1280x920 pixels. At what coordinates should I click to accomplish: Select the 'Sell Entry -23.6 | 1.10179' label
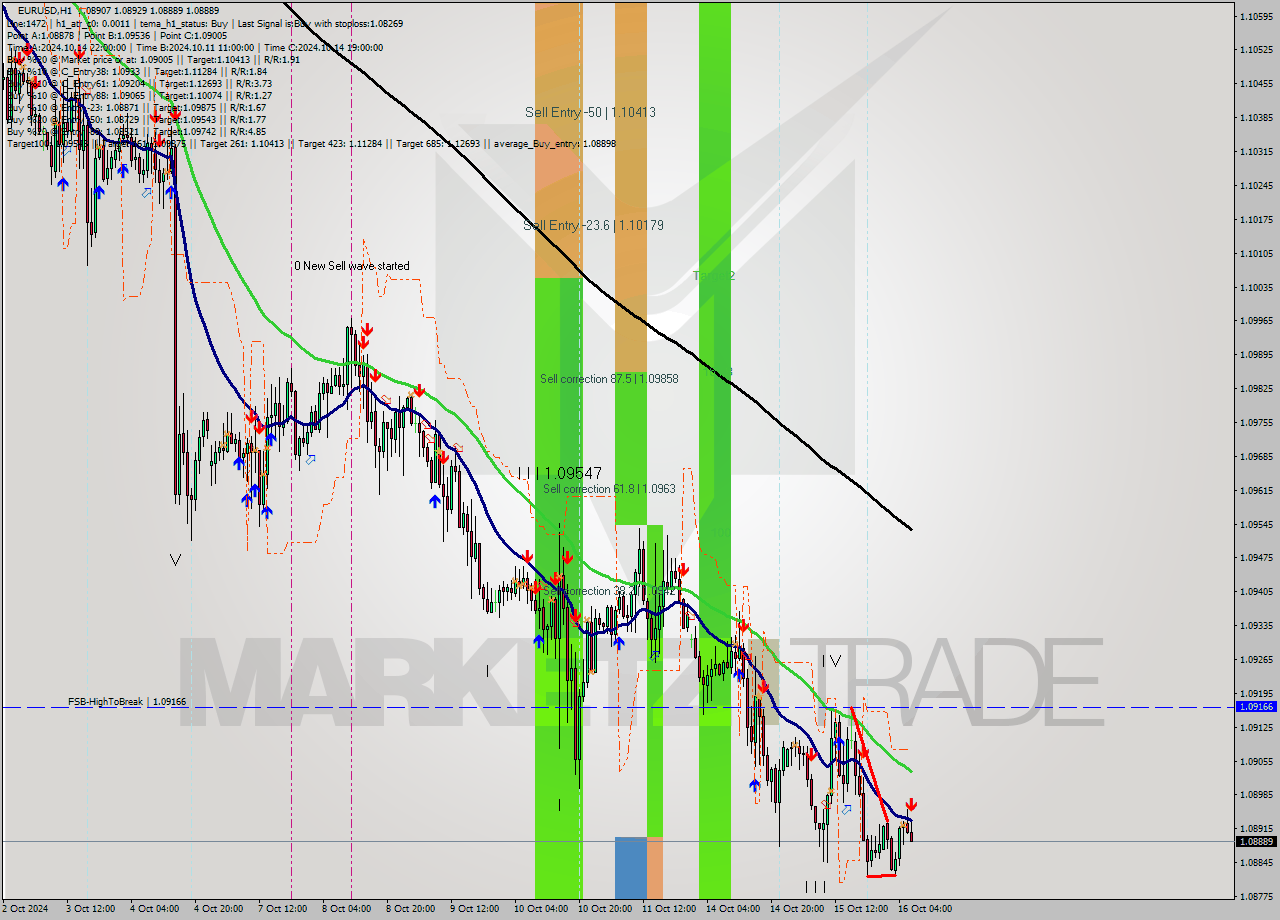[x=594, y=226]
